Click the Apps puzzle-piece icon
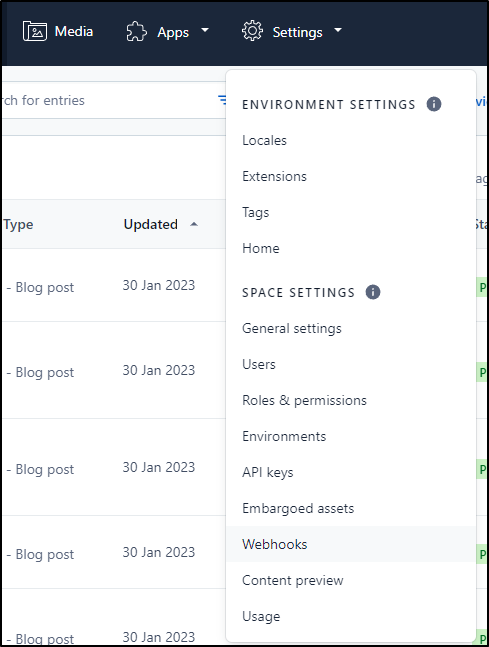The width and height of the screenshot is (489, 647). coord(136,31)
